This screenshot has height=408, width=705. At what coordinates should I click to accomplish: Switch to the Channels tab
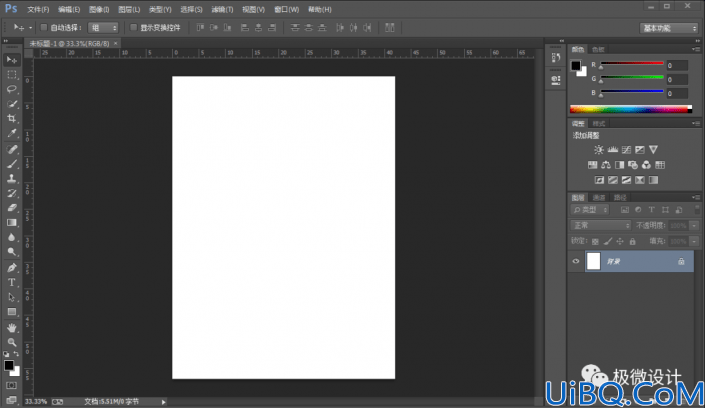(x=599, y=197)
